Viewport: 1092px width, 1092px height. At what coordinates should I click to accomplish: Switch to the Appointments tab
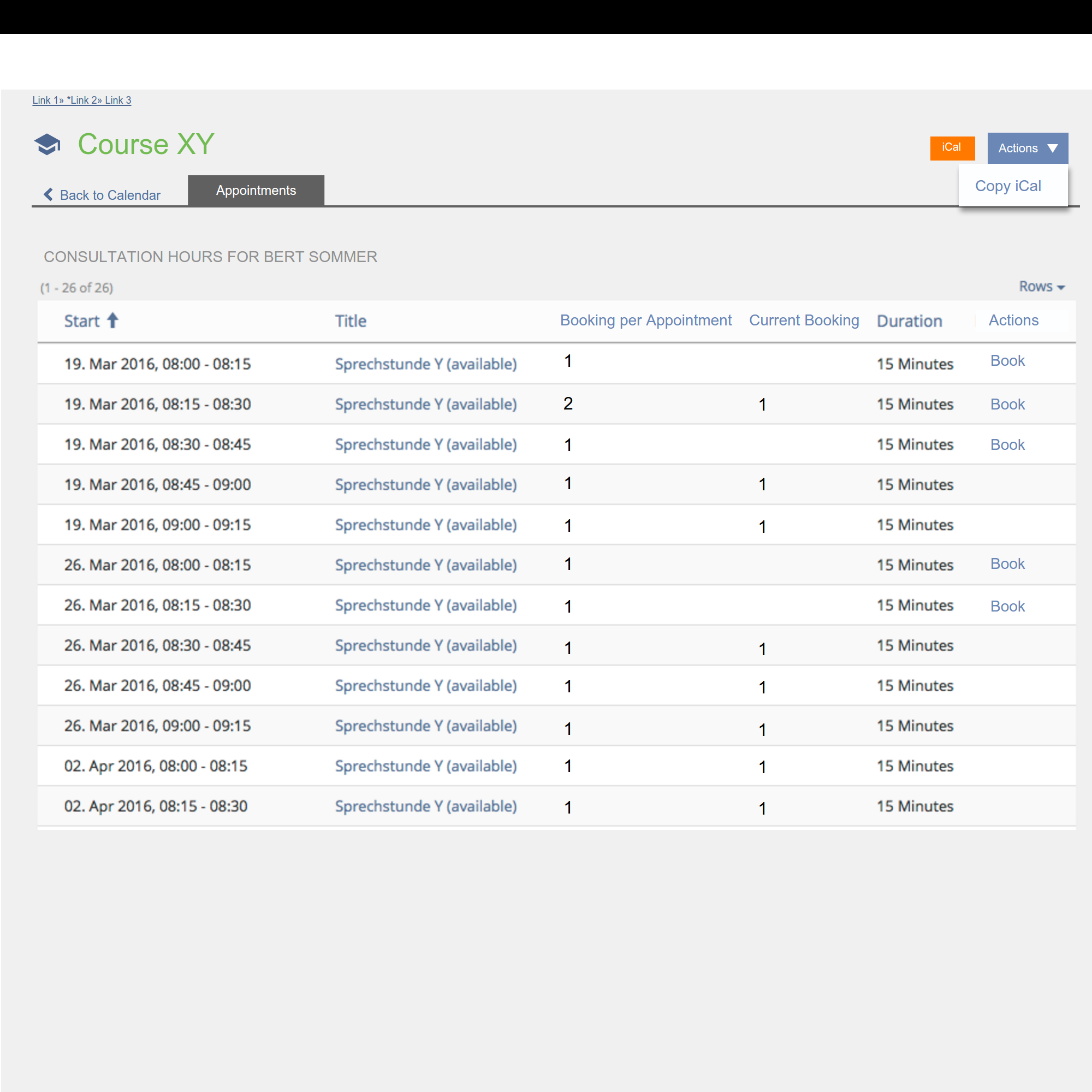click(x=256, y=191)
